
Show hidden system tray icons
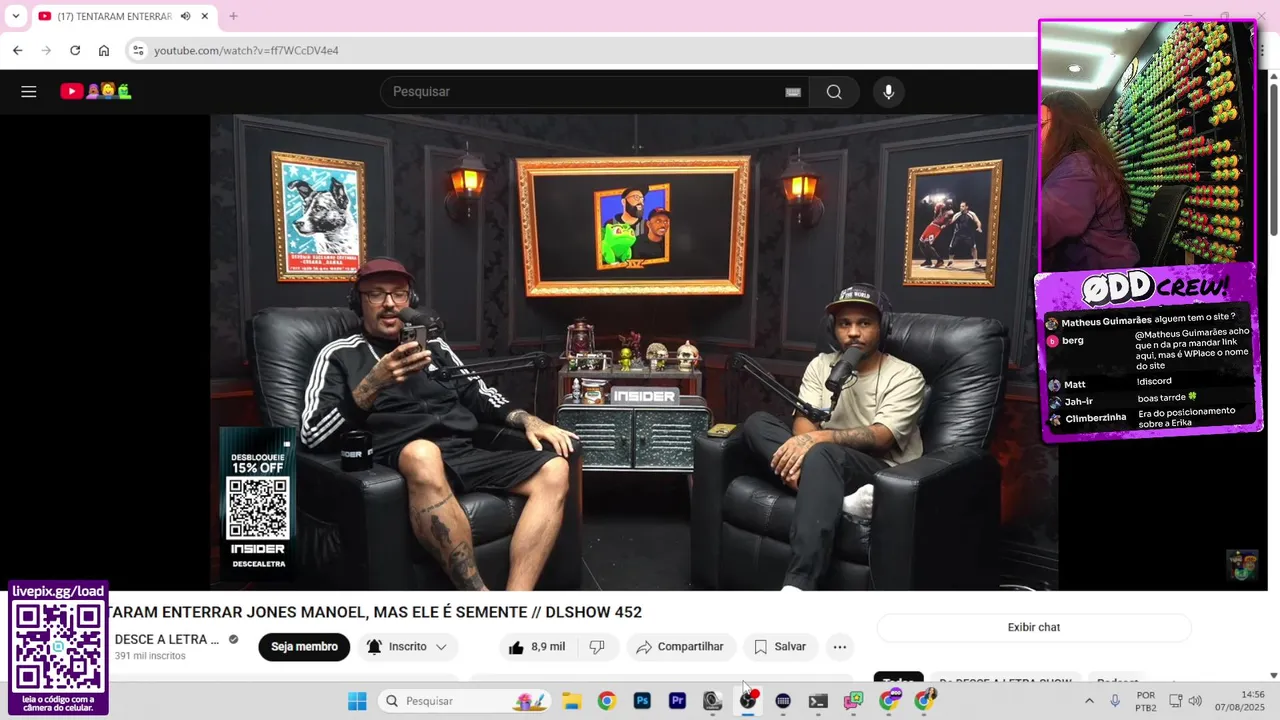coord(1089,701)
